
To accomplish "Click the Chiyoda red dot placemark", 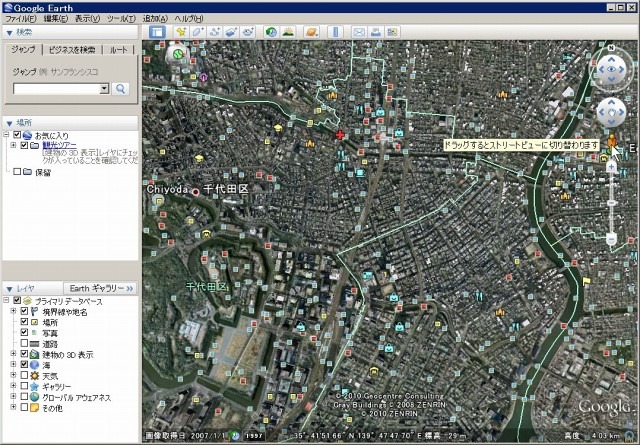I will click(196, 192).
